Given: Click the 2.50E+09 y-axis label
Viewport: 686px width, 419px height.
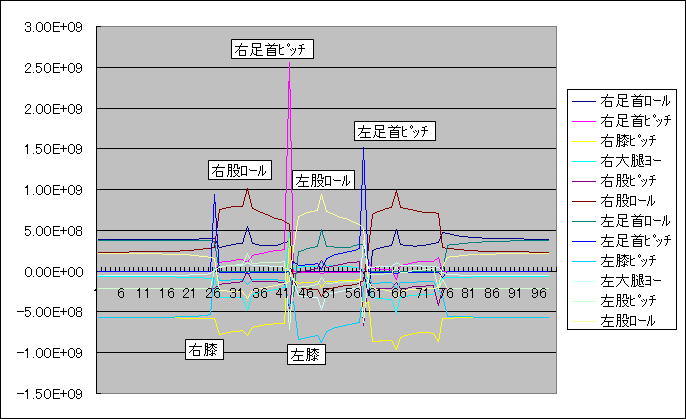Looking at the screenshot, I should (53, 68).
